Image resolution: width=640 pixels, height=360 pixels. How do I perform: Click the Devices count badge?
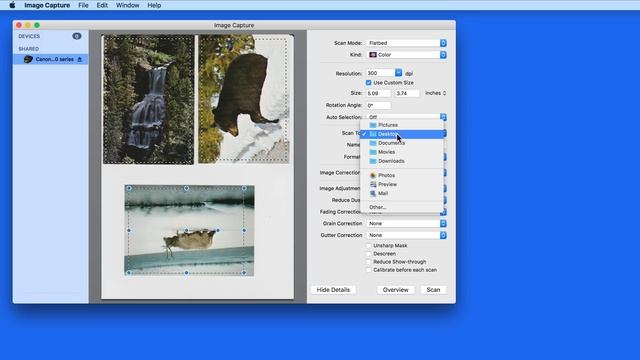point(76,36)
